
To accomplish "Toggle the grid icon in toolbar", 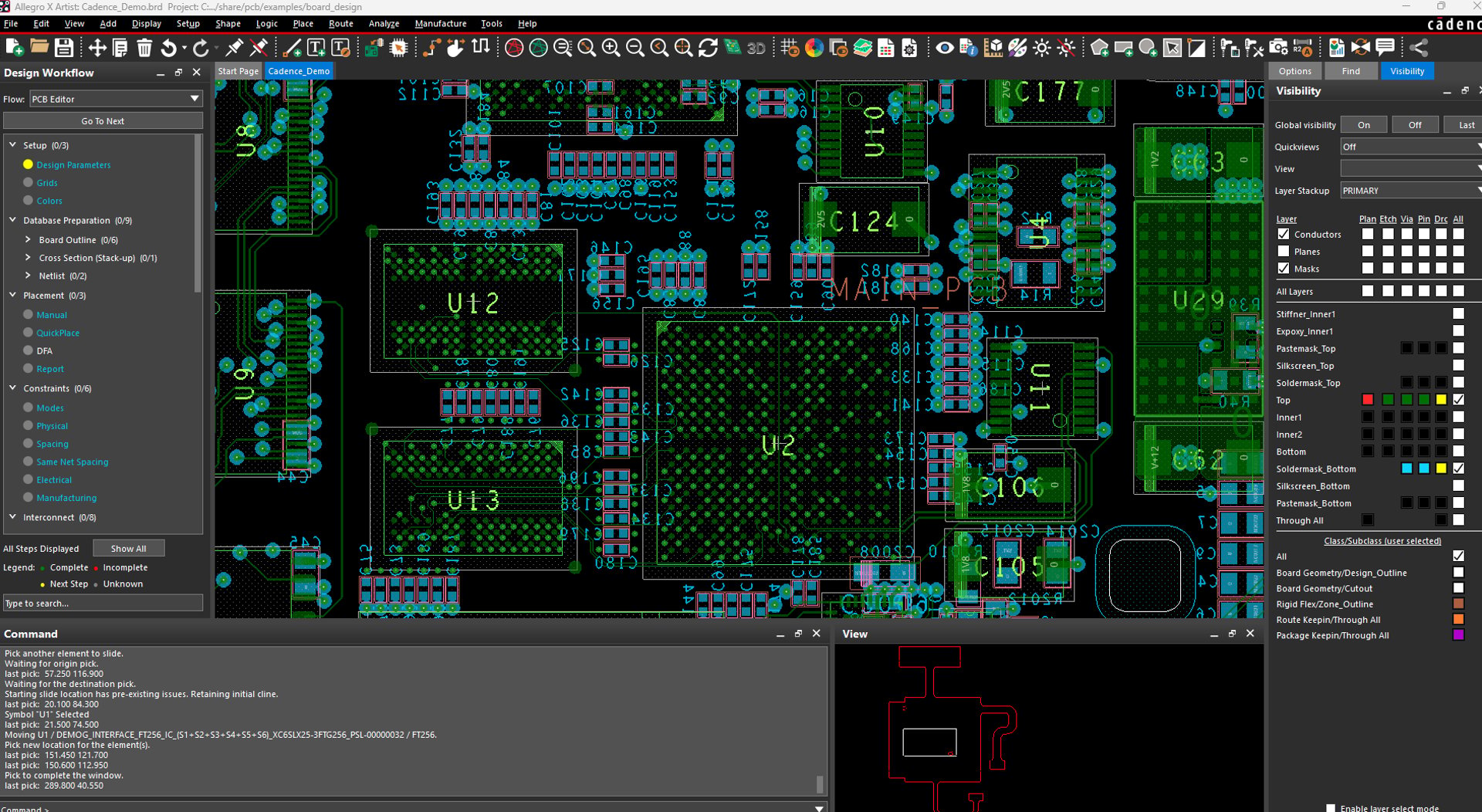I will point(789,48).
